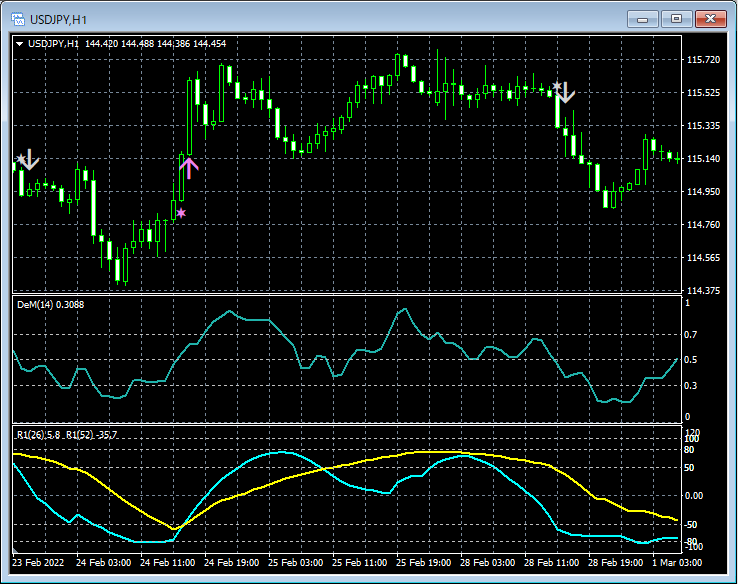The height and width of the screenshot is (584, 739).
Task: Click the gray down arrow near 28 Feb
Action: tap(566, 93)
